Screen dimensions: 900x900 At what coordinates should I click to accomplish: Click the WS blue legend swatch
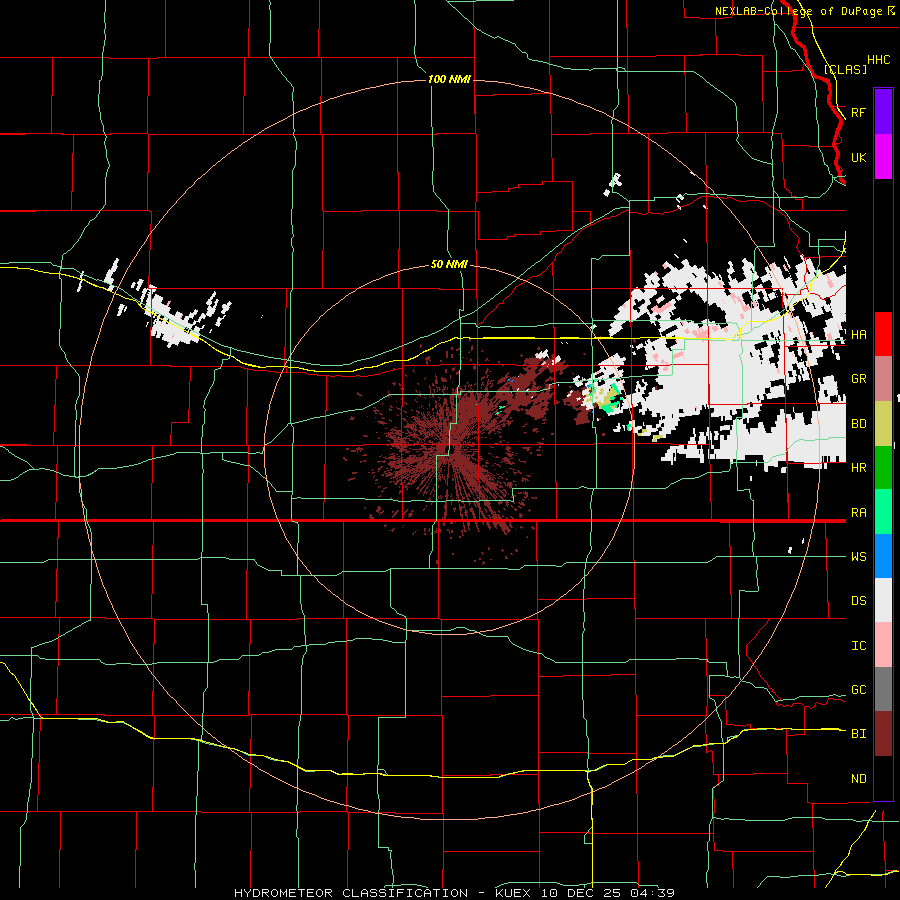click(x=883, y=556)
